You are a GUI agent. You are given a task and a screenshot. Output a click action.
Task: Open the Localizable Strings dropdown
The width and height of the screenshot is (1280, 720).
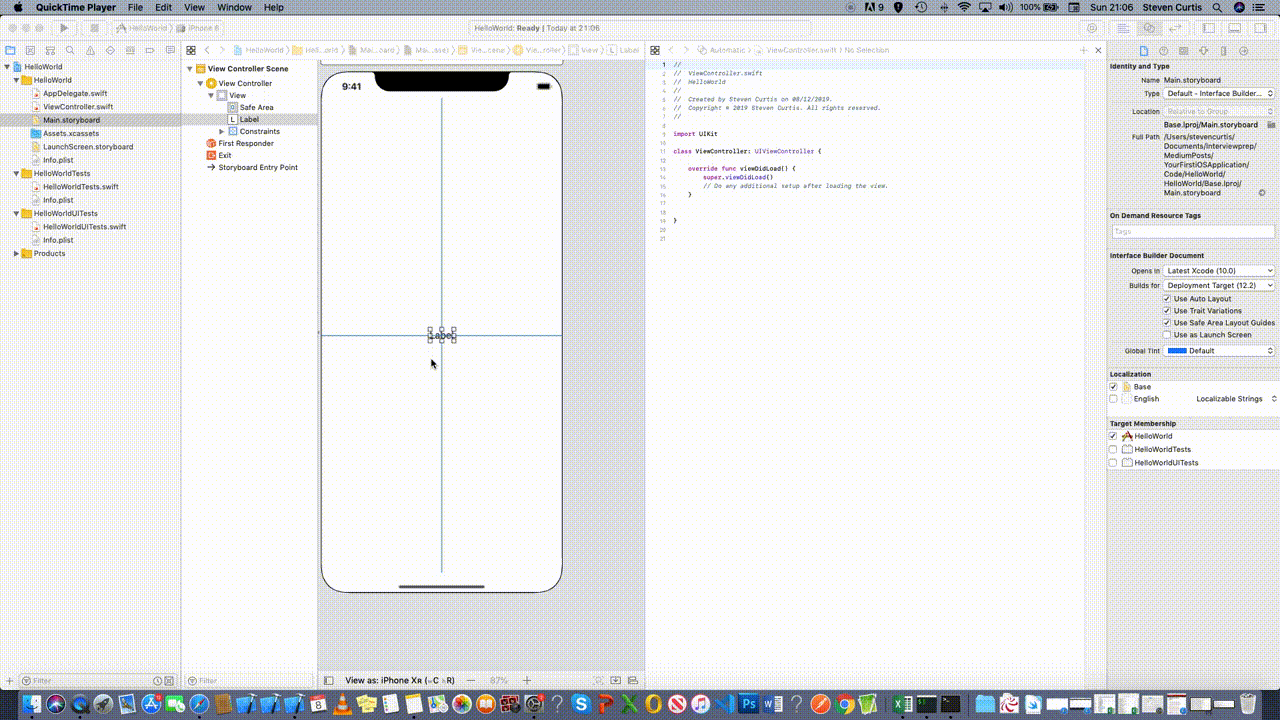click(x=1236, y=399)
